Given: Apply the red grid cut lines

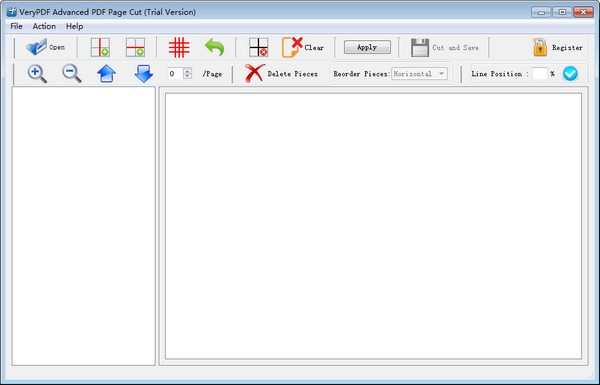Looking at the screenshot, I should pos(179,47).
